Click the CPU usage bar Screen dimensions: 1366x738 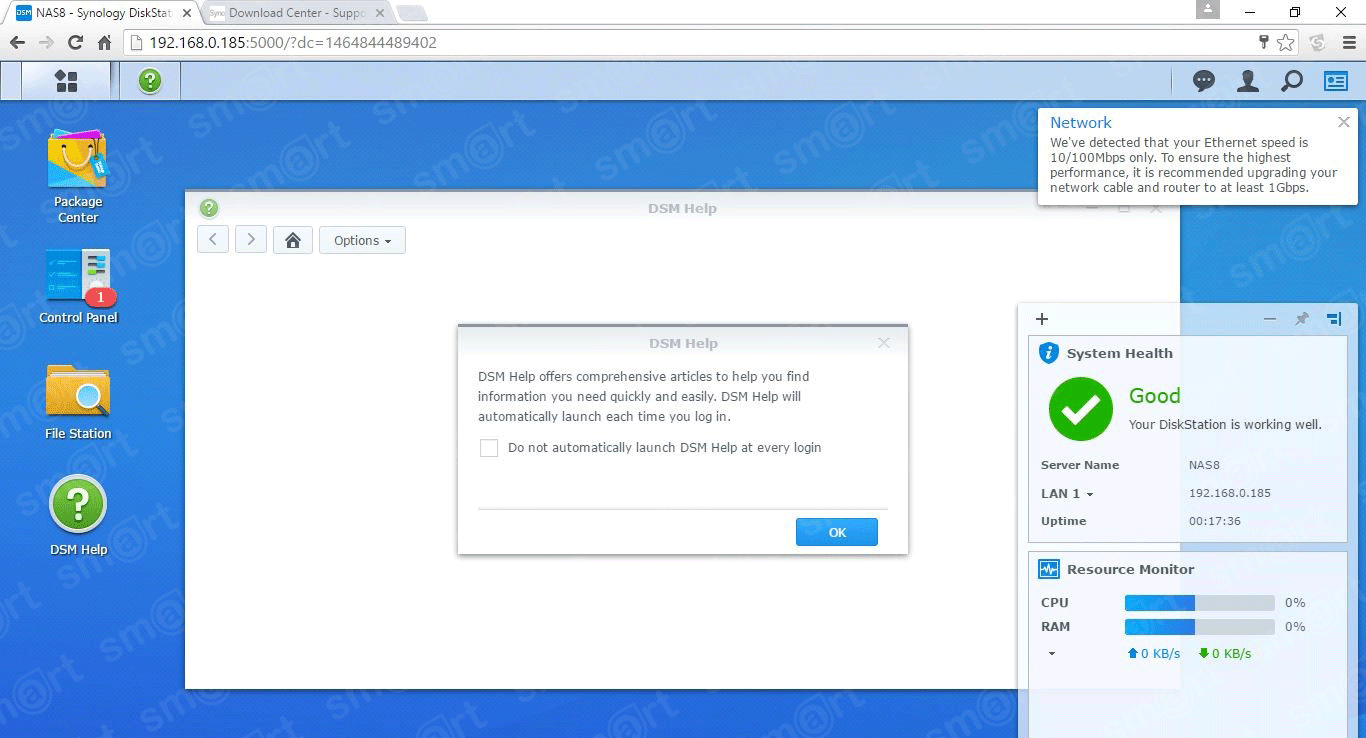pos(1199,603)
